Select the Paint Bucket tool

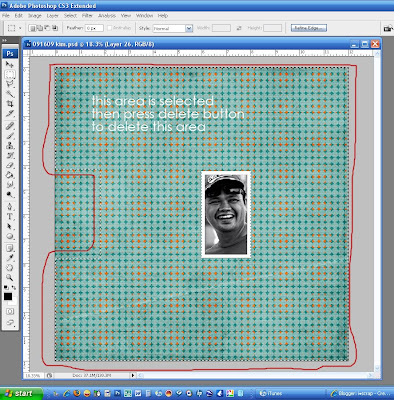(x=10, y=175)
